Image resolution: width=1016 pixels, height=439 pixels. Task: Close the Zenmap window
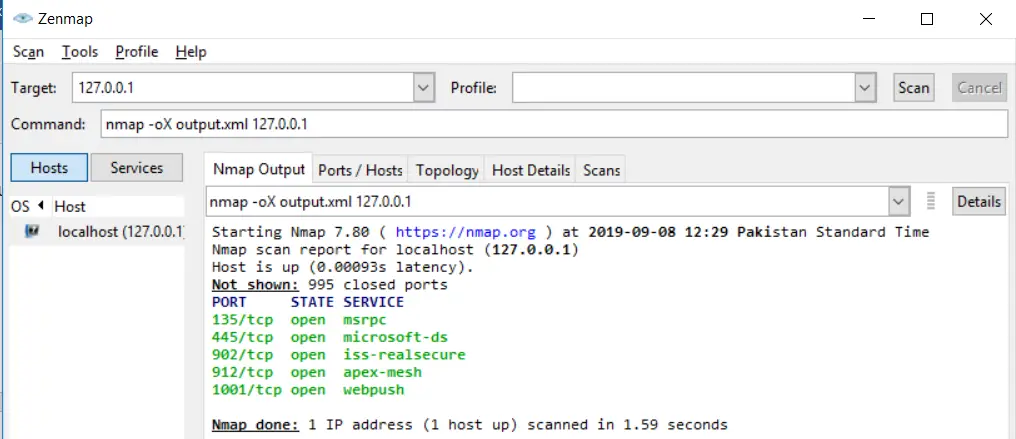986,19
